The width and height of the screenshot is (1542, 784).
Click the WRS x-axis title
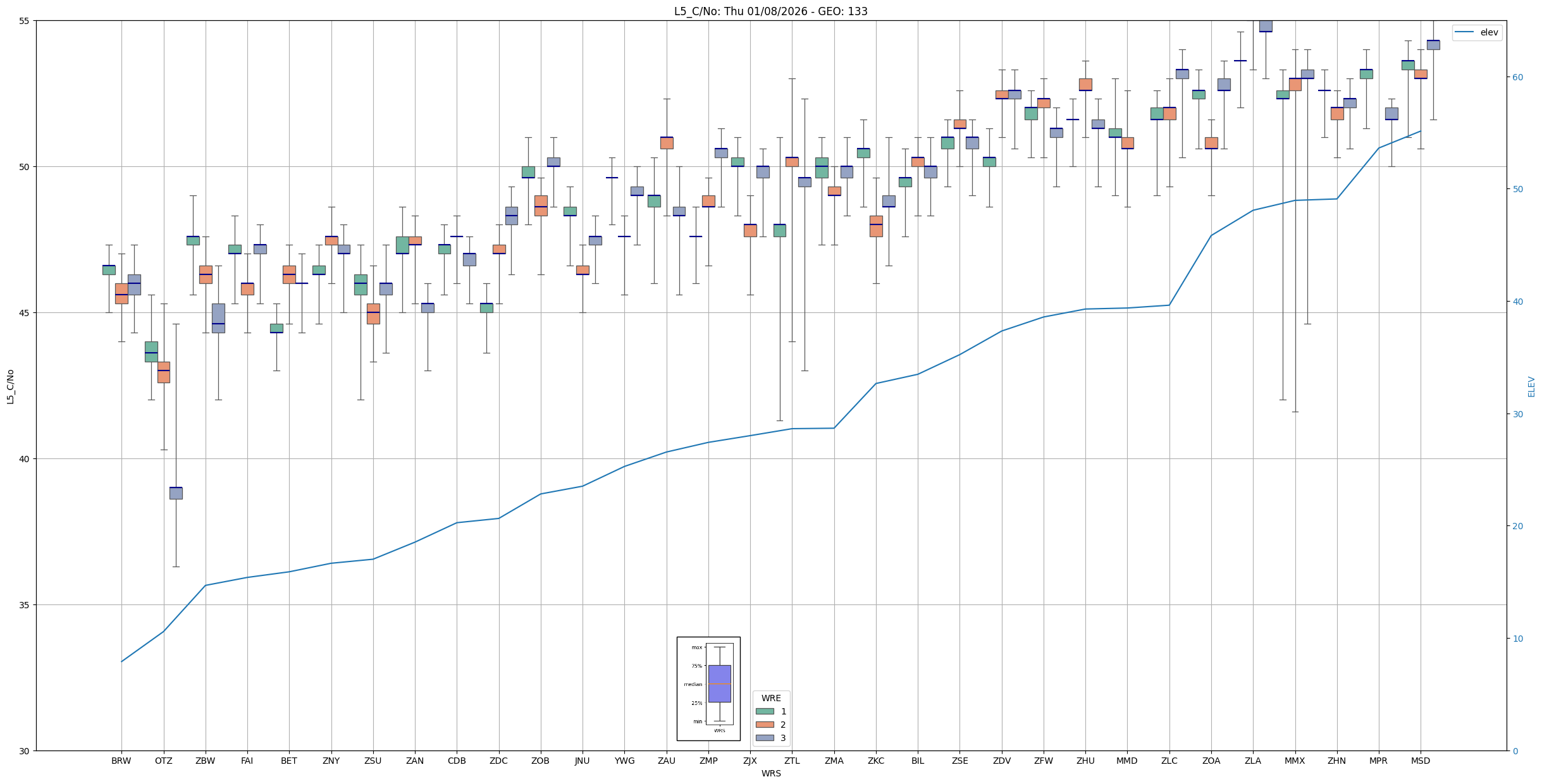pyautogui.click(x=770, y=773)
